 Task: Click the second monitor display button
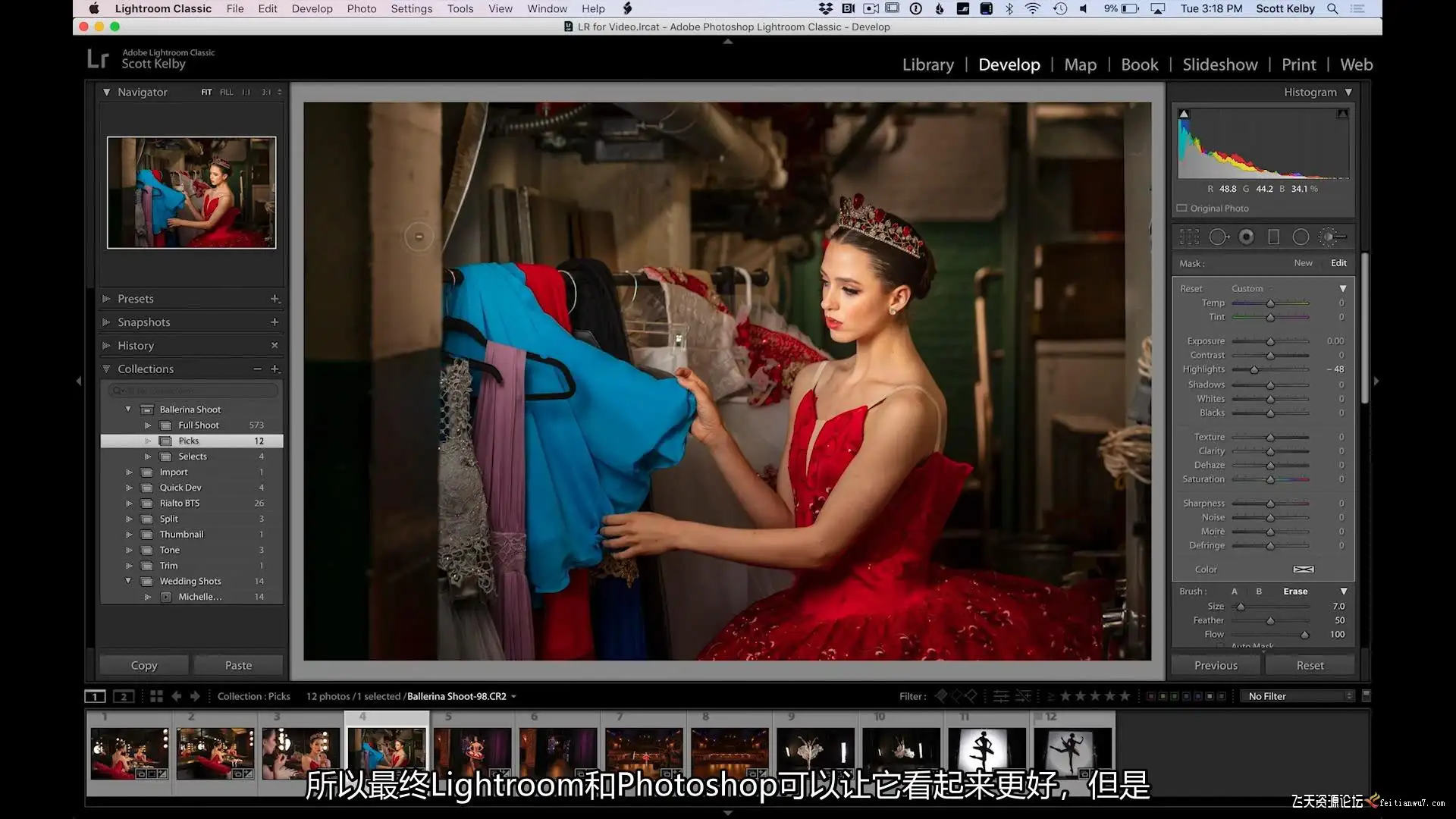(x=124, y=696)
